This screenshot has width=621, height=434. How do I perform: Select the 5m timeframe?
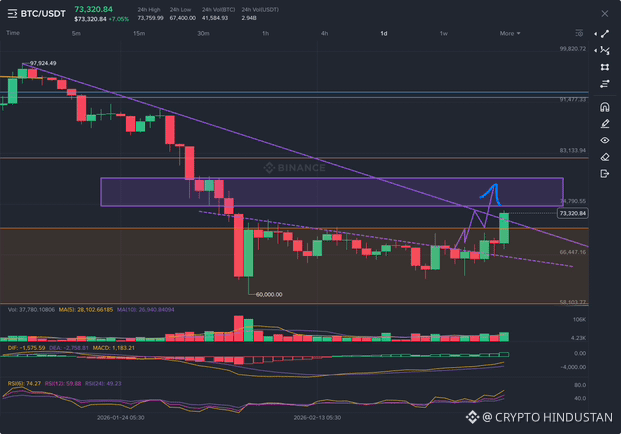[x=76, y=33]
